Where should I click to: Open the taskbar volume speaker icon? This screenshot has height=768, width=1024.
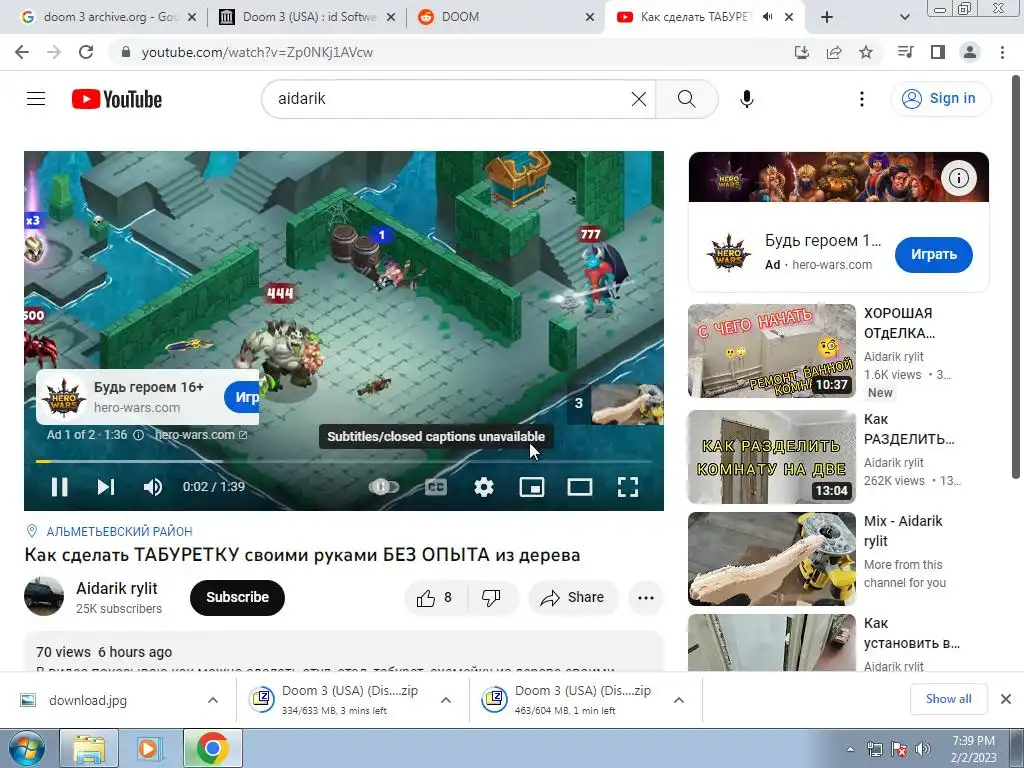(923, 750)
